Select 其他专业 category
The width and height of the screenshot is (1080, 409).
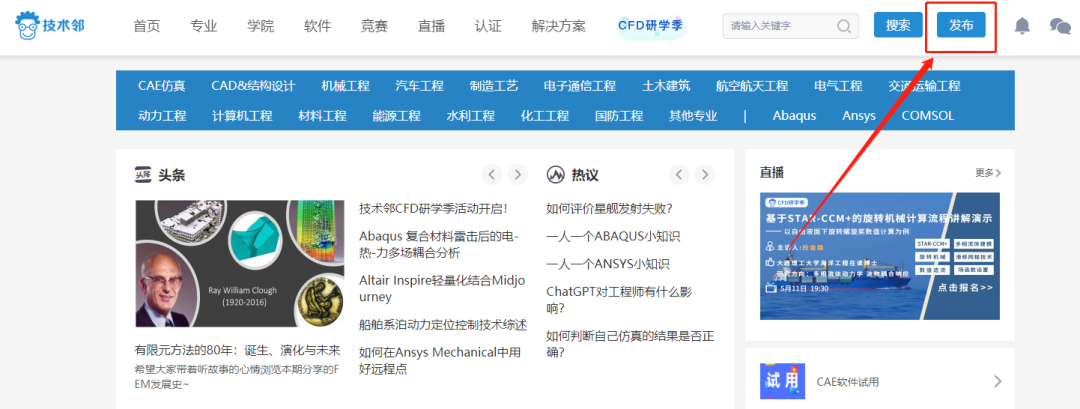(694, 116)
